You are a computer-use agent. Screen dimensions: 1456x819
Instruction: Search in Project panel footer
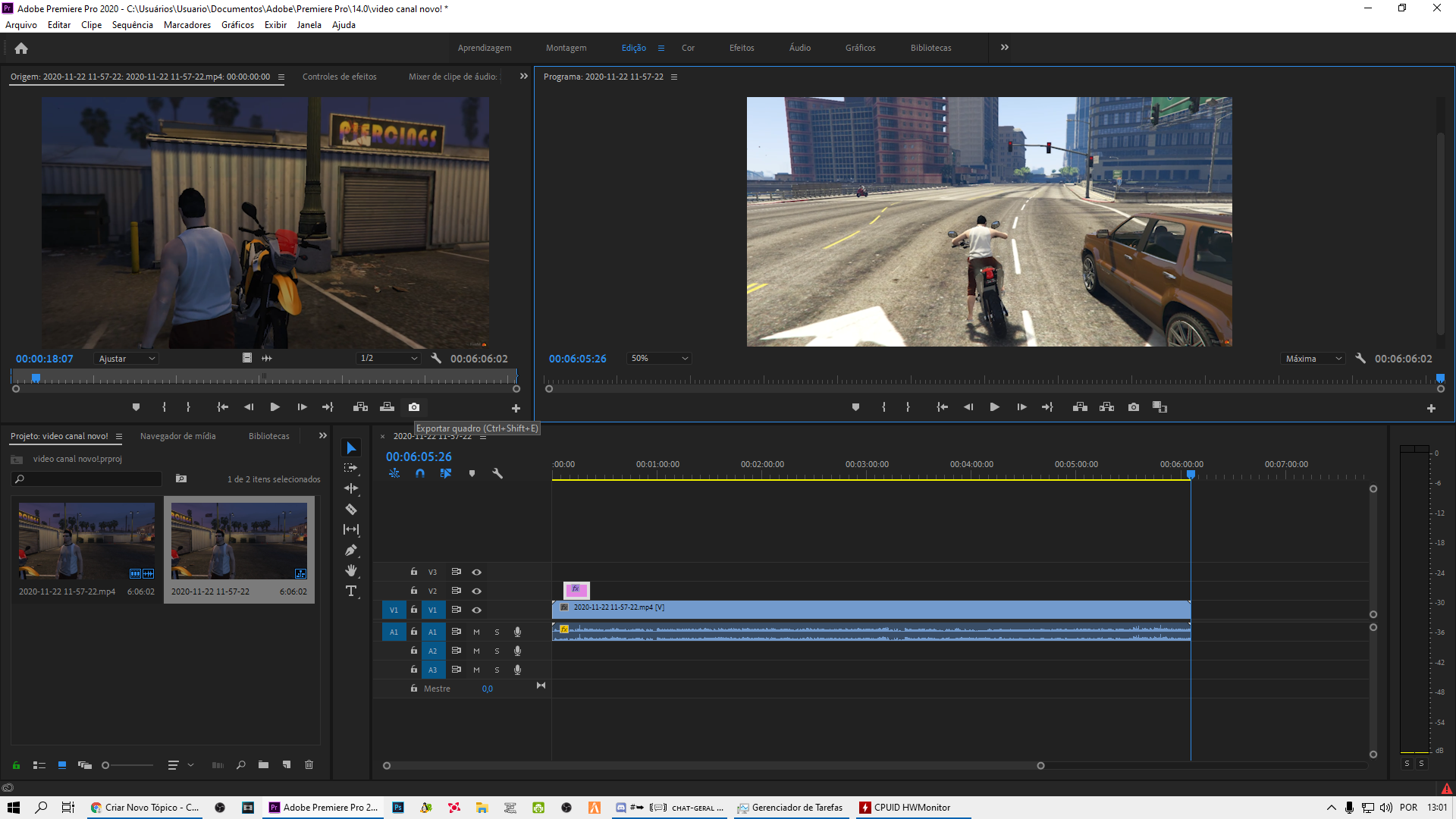click(x=241, y=764)
